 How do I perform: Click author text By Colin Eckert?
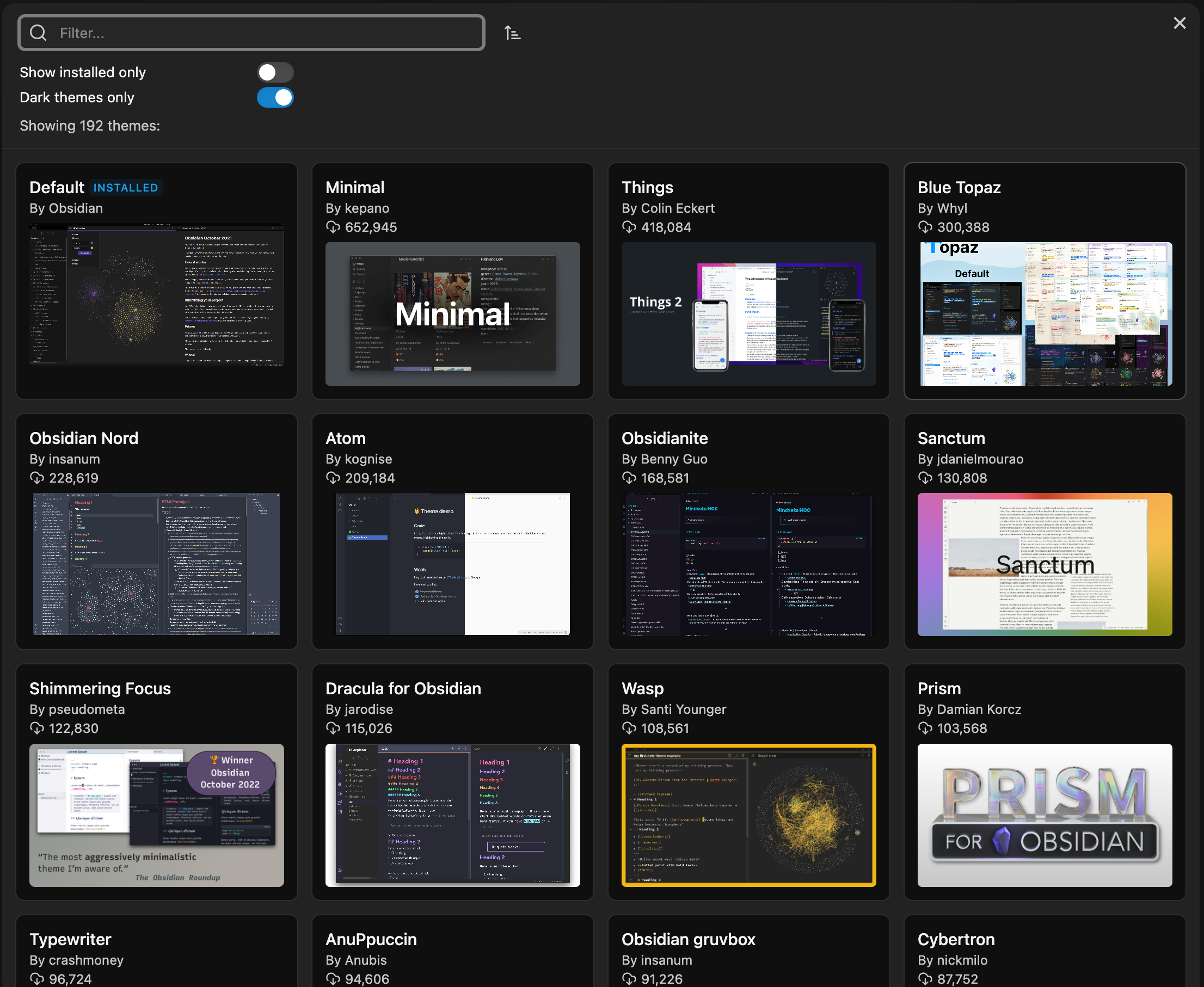pos(668,208)
